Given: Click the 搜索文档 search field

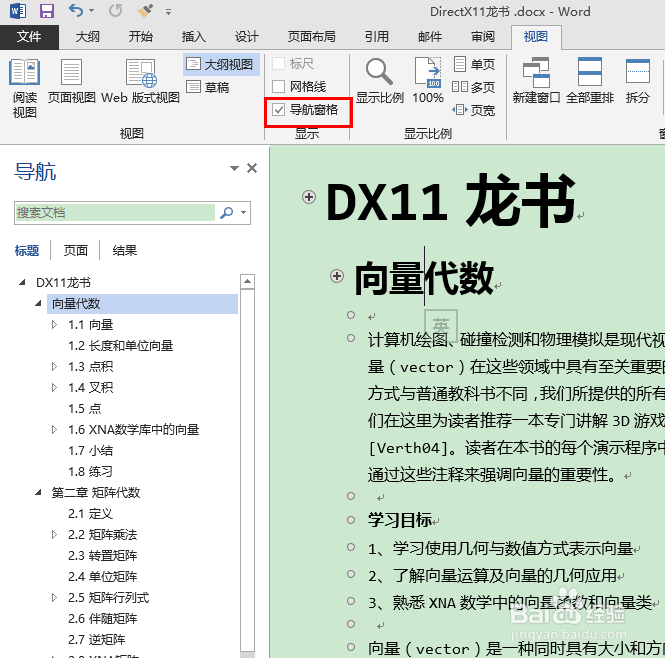Looking at the screenshot, I should (x=115, y=213).
